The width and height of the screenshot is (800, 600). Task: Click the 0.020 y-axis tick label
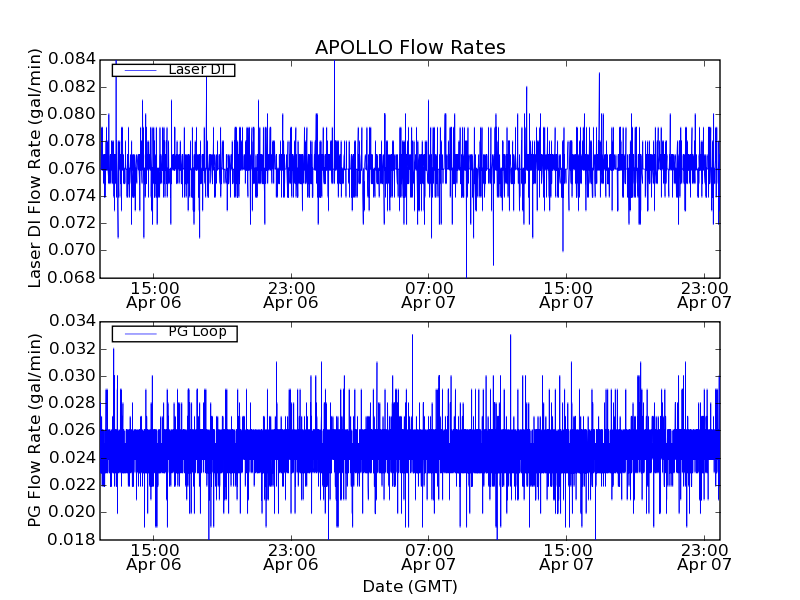72,512
